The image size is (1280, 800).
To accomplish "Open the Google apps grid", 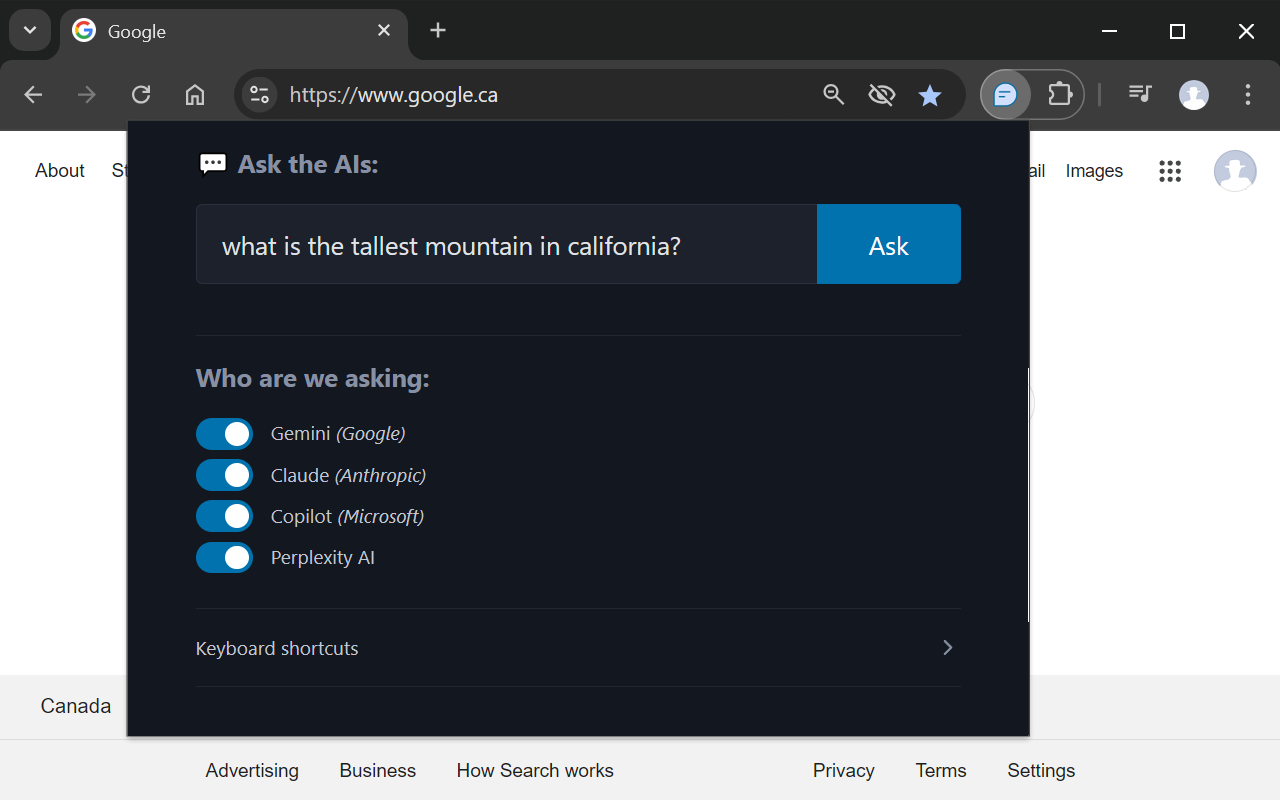I will click(1170, 171).
